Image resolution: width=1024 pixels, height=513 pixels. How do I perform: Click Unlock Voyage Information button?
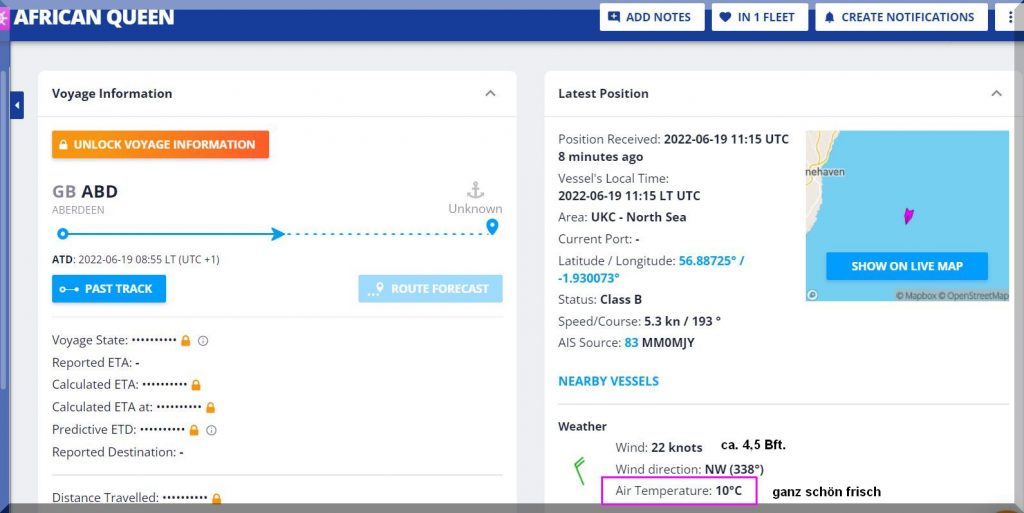click(x=160, y=144)
